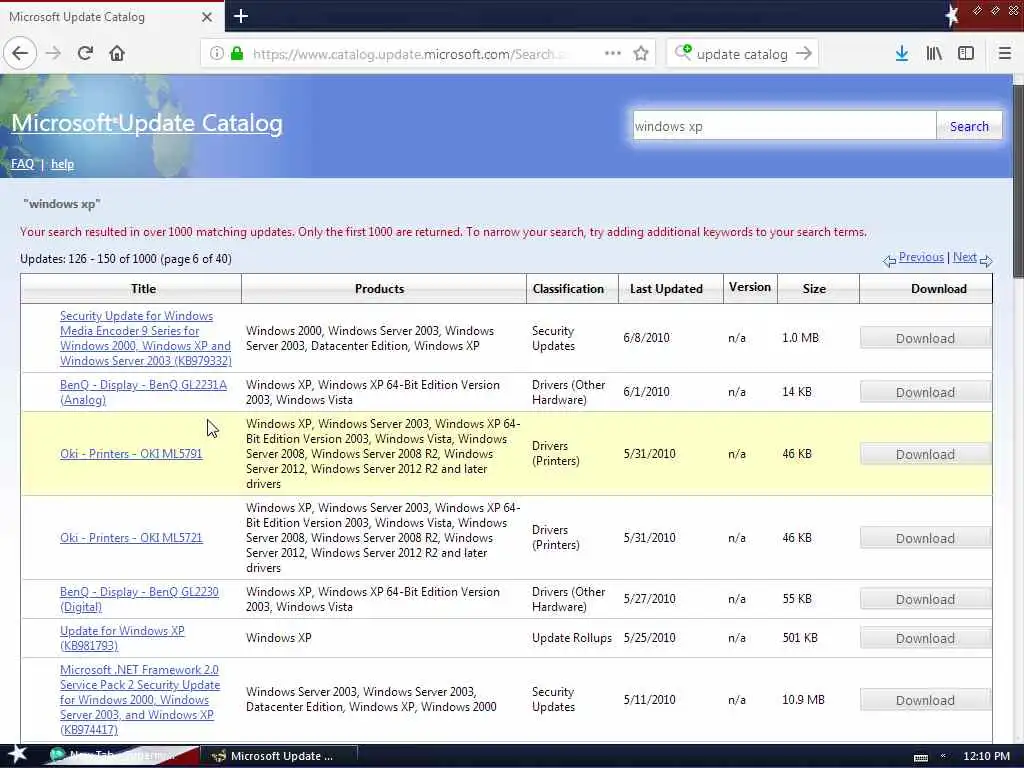Open Security Update for Windows Media Encoder KB979332
The height and width of the screenshot is (768, 1024).
[146, 338]
